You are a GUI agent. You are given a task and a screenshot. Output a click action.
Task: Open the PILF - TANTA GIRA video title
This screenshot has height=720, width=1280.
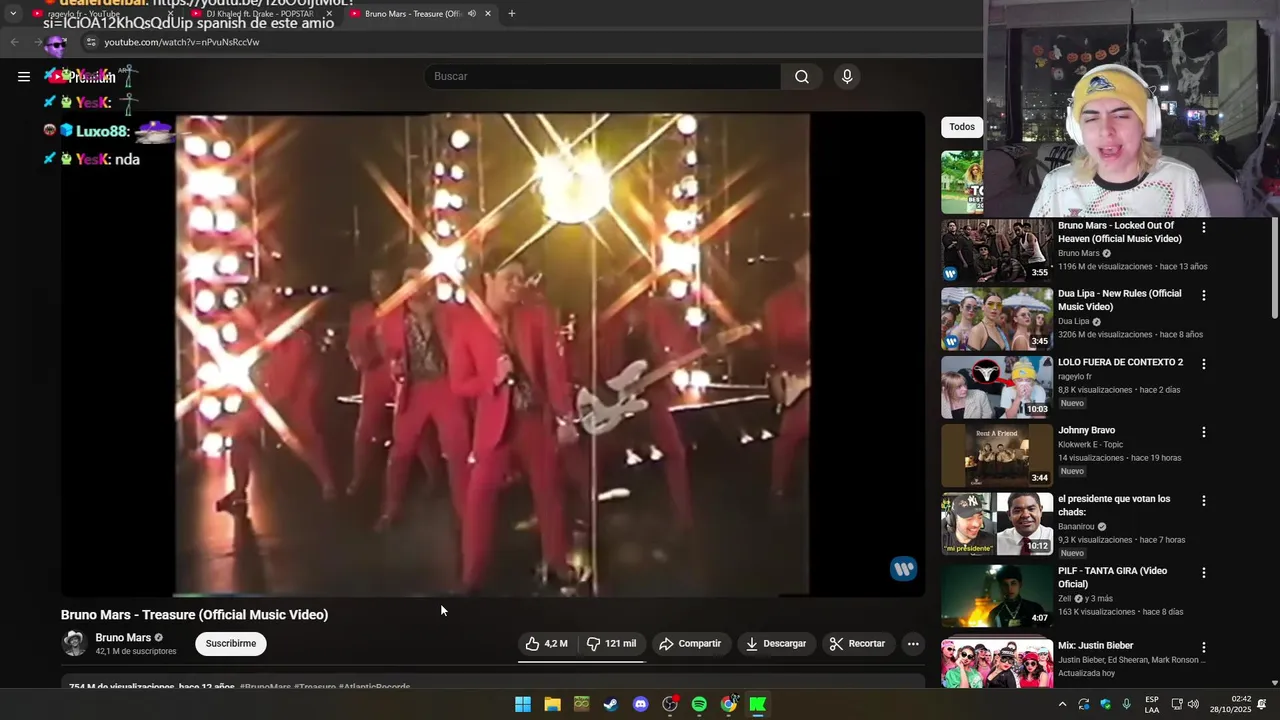pyautogui.click(x=1112, y=577)
